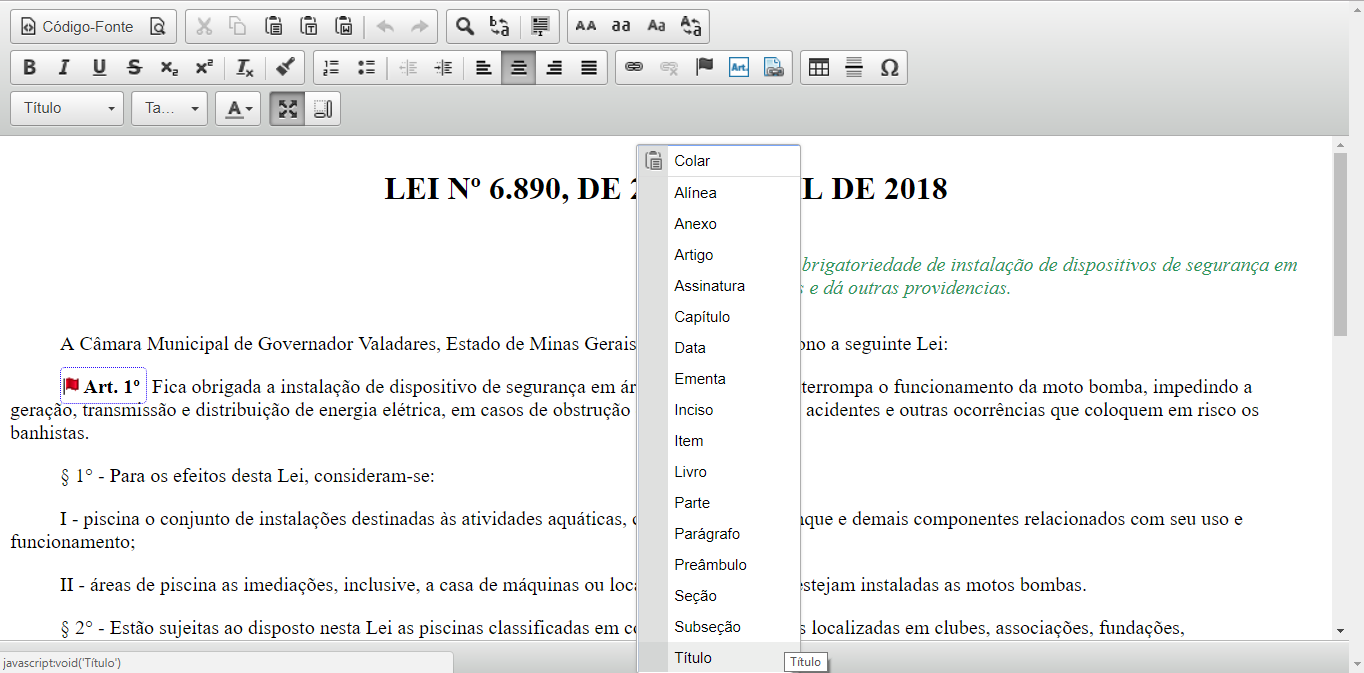Click the Cut scissors icon
1364x673 pixels.
(204, 27)
